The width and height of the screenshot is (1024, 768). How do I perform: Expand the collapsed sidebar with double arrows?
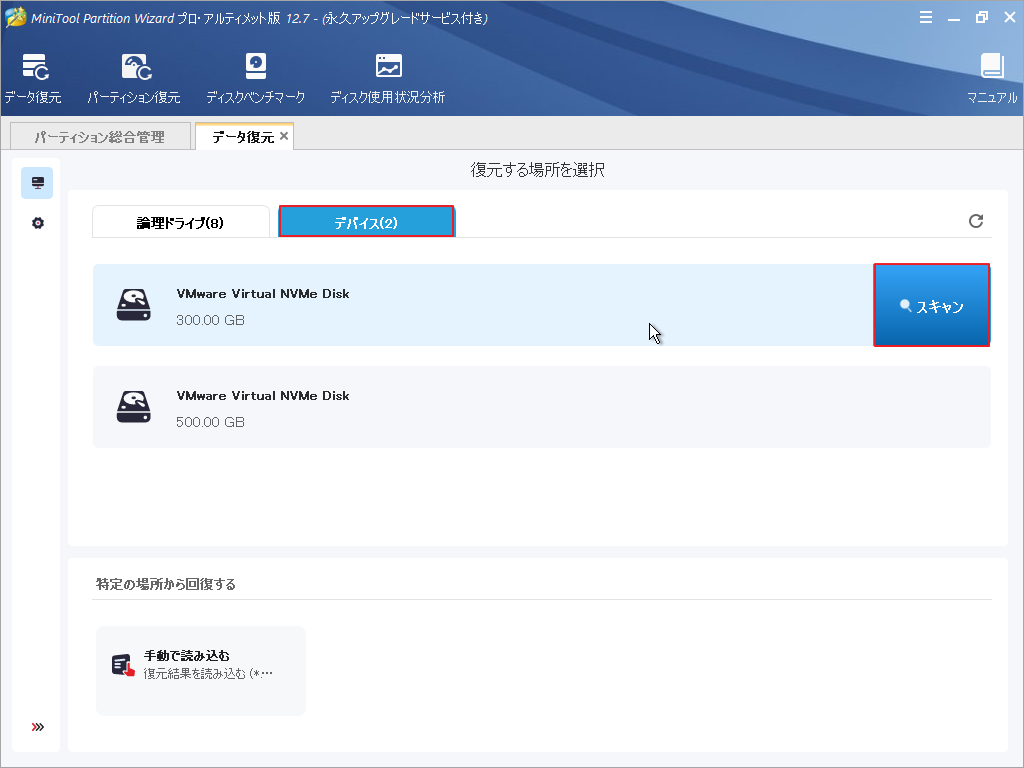(x=37, y=727)
